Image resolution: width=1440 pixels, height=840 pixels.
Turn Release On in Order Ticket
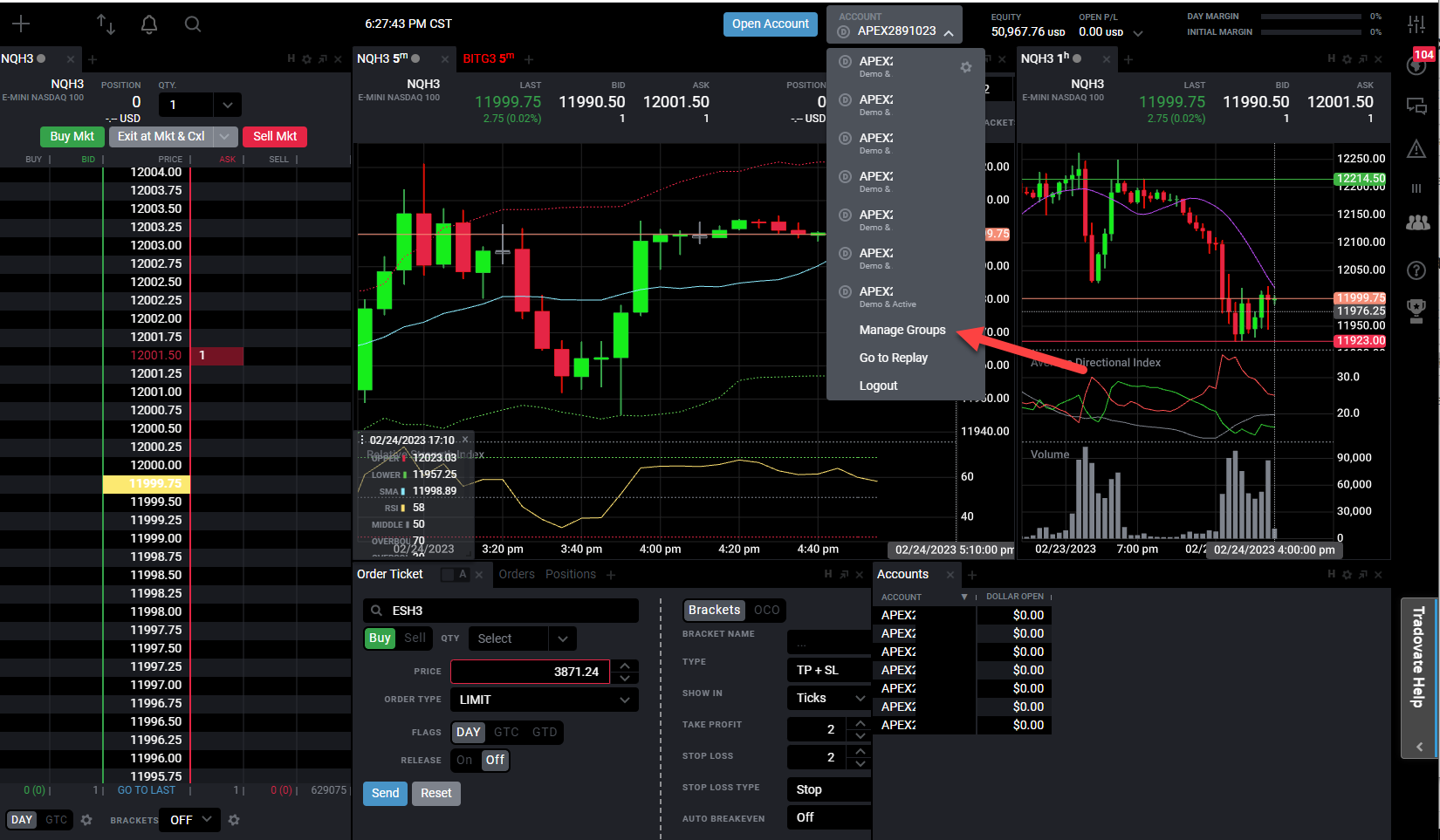[x=464, y=761]
